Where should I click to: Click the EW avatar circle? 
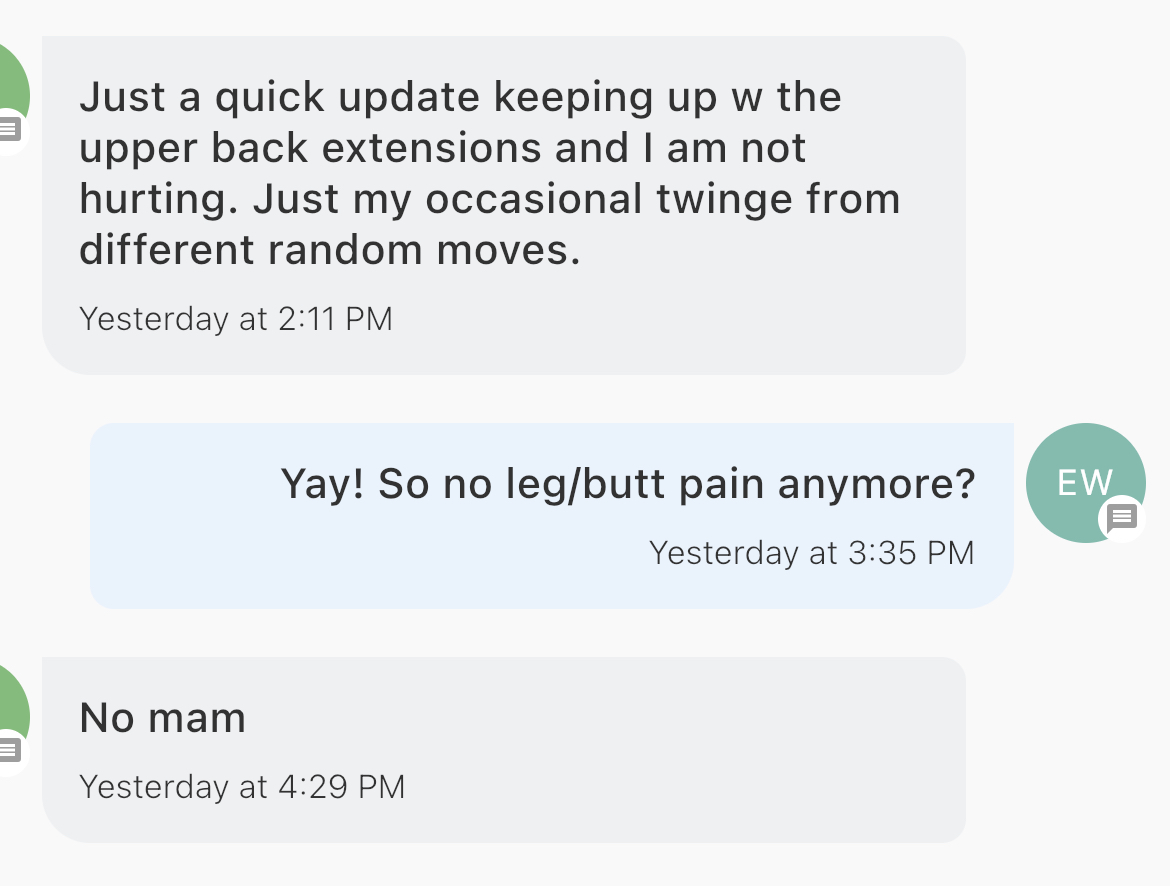1086,483
